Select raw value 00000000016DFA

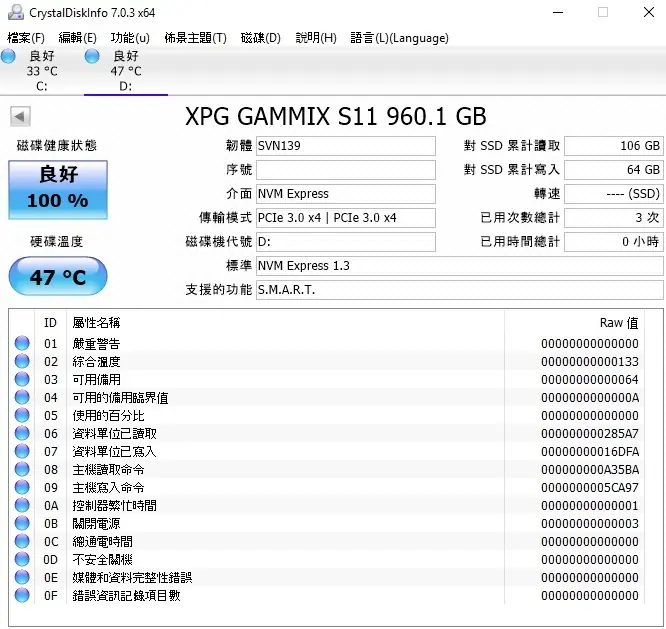coord(590,451)
